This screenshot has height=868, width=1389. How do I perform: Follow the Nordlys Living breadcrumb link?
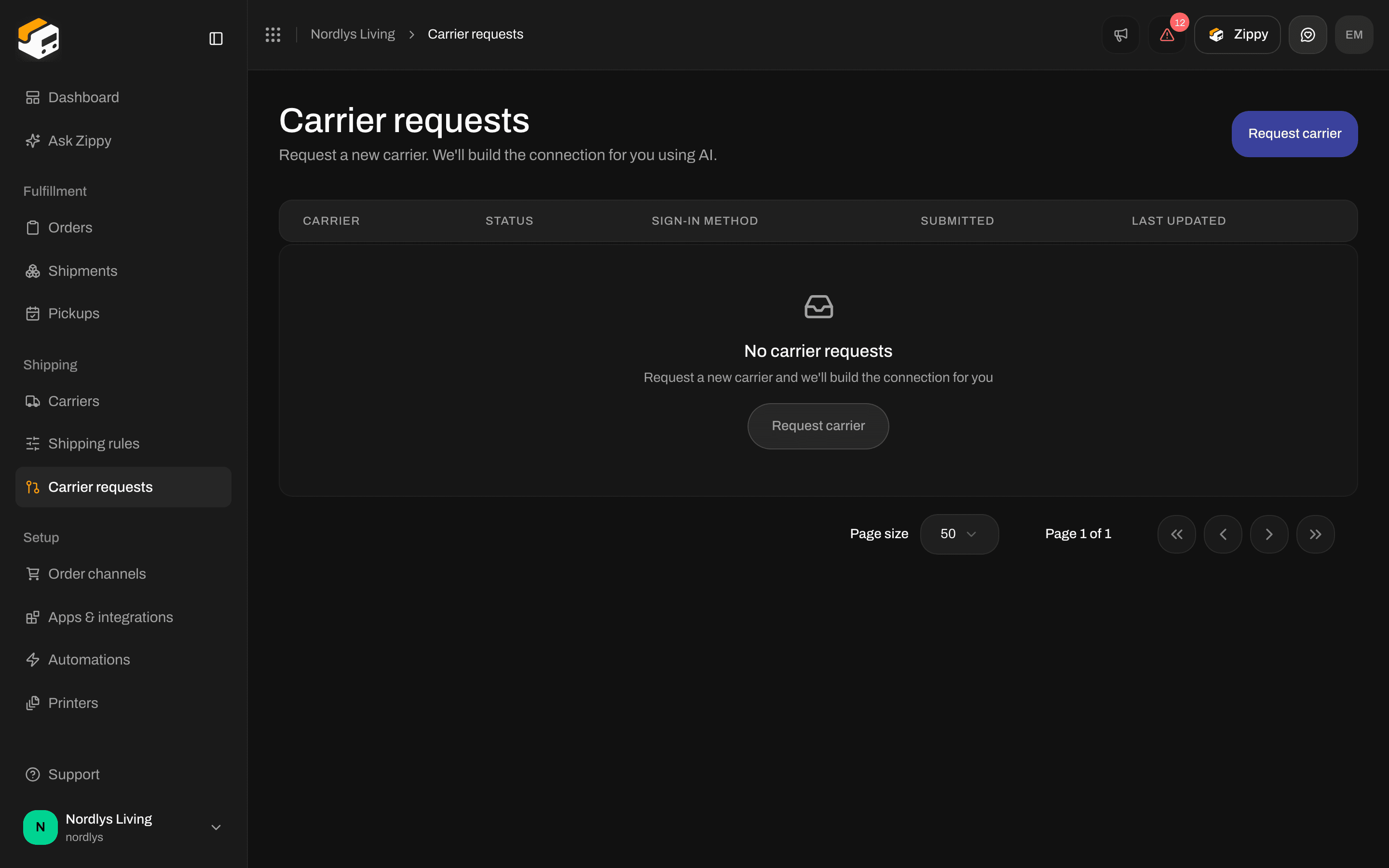[x=353, y=34]
